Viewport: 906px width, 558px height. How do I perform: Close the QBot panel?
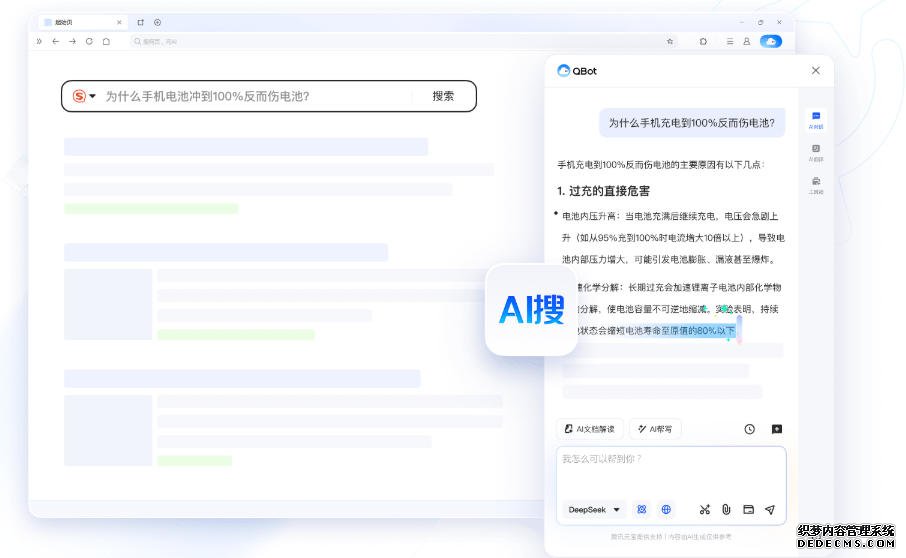(x=815, y=70)
